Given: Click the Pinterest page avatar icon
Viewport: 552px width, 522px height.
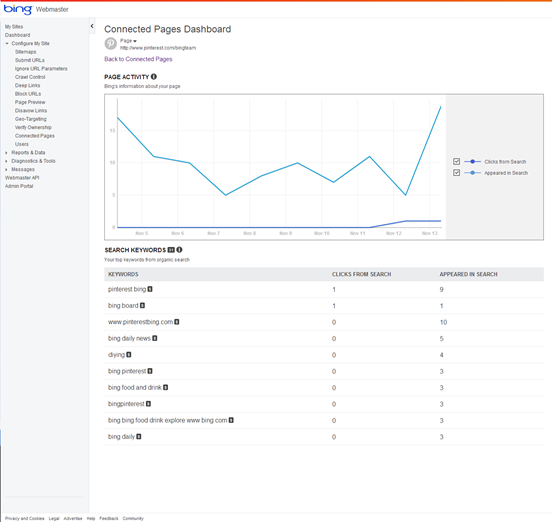Looking at the screenshot, I should coord(111,44).
